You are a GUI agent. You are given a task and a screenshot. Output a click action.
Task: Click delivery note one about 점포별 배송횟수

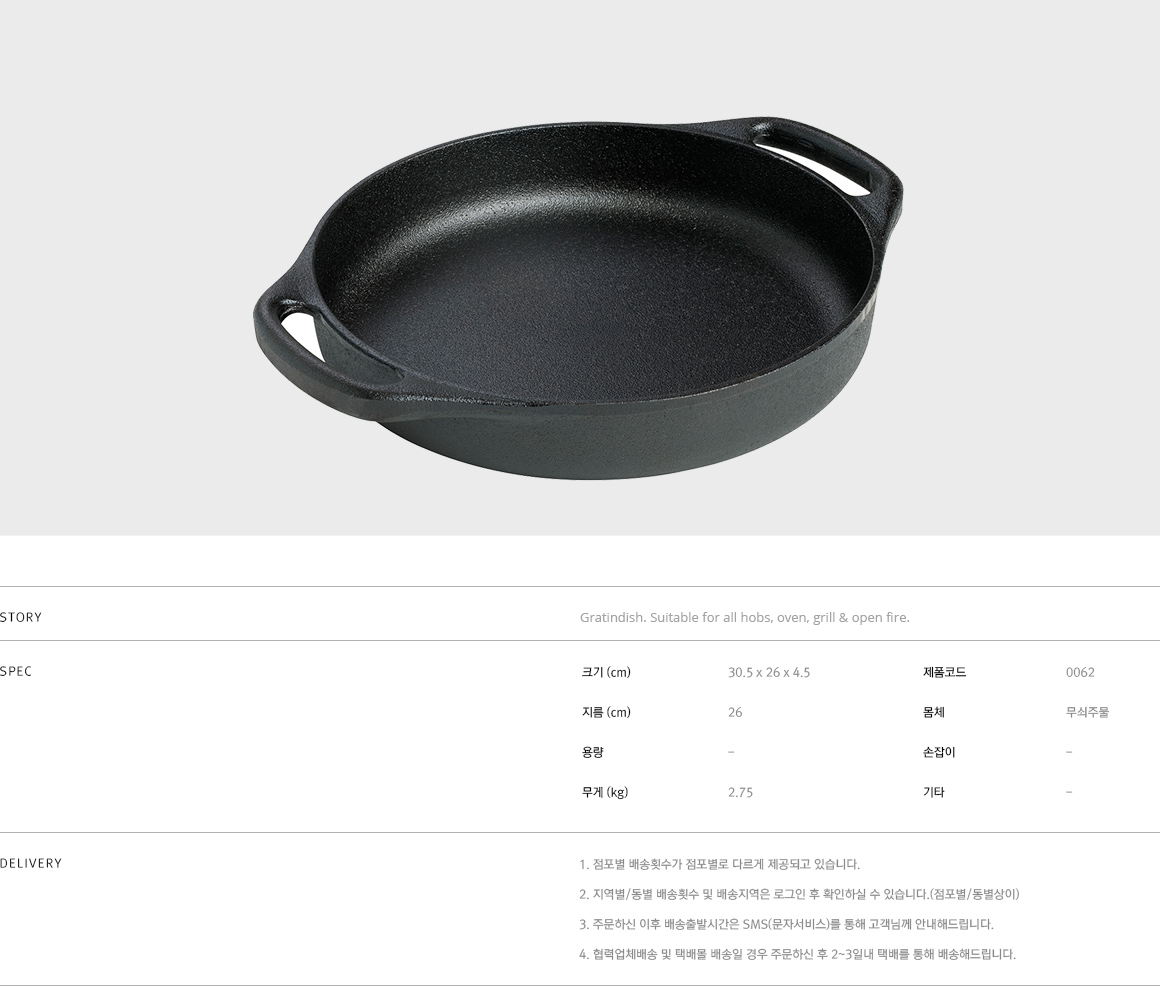[720, 864]
